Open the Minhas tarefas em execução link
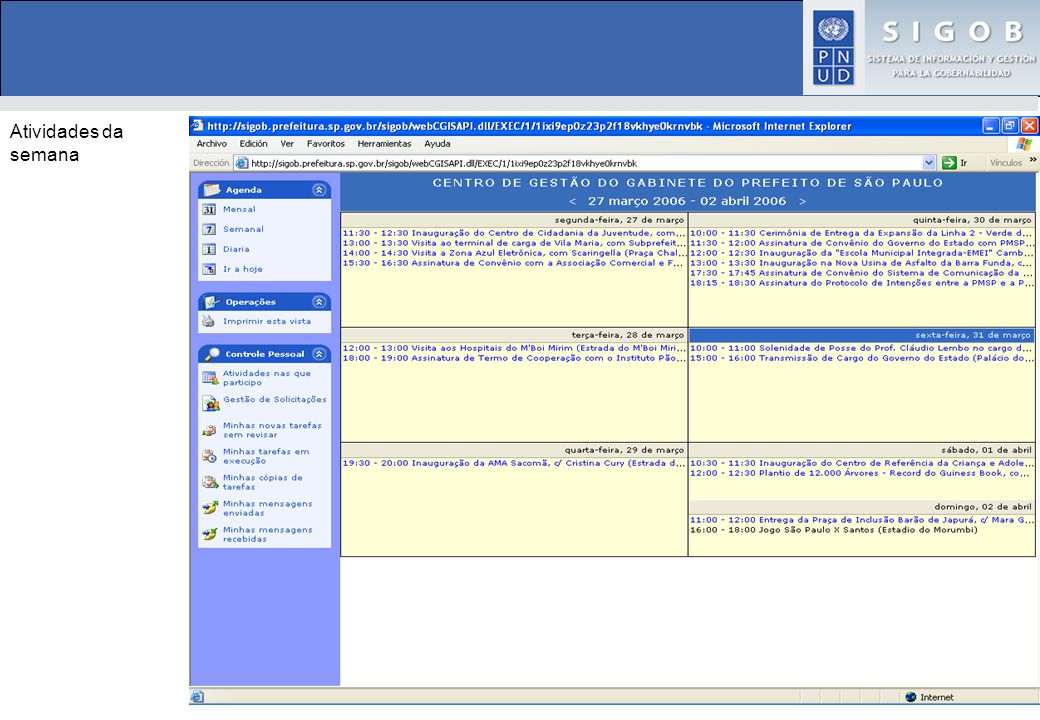Screen dimensions: 1040x720 coord(266,456)
